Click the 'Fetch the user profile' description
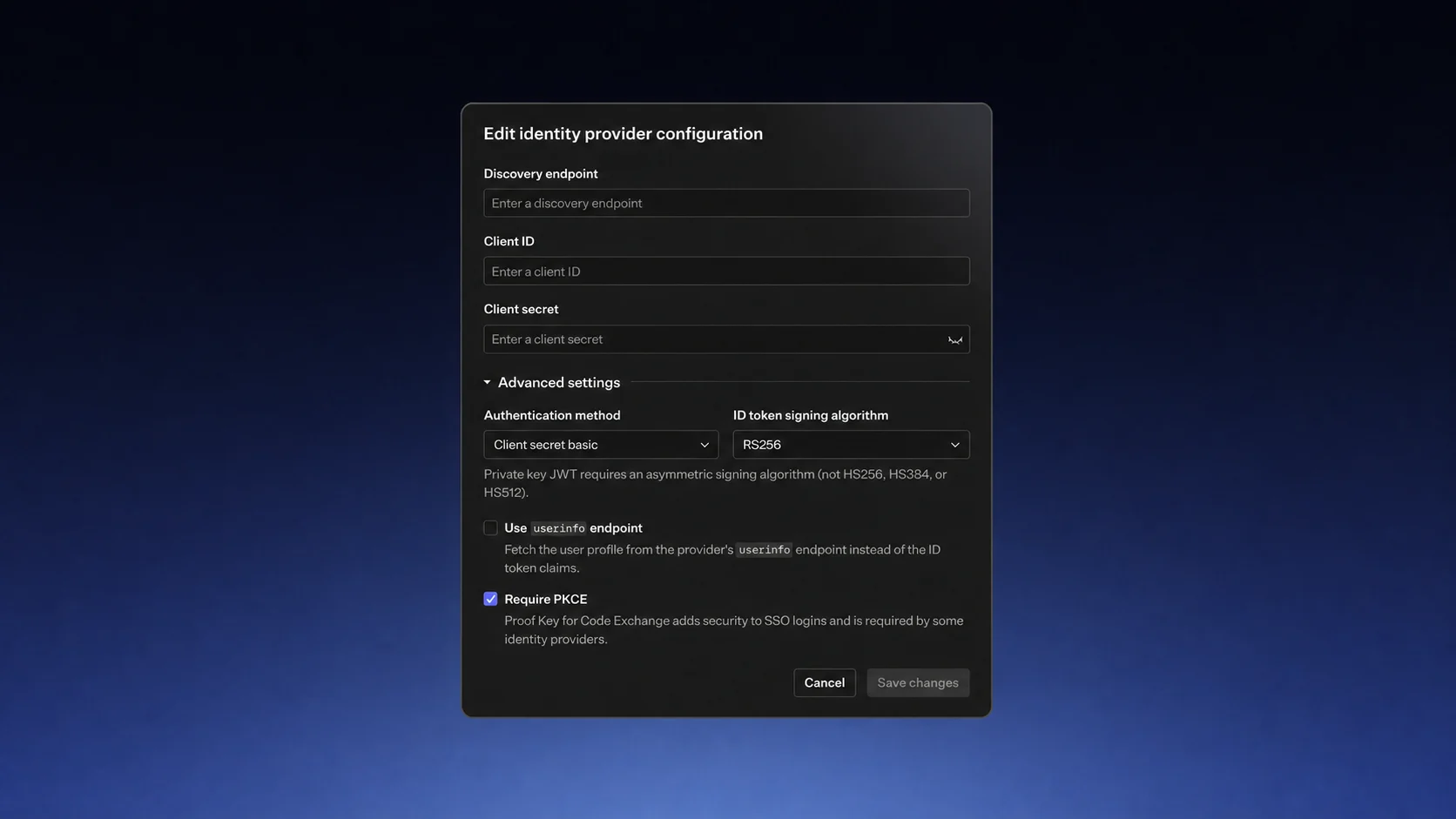 (723, 559)
